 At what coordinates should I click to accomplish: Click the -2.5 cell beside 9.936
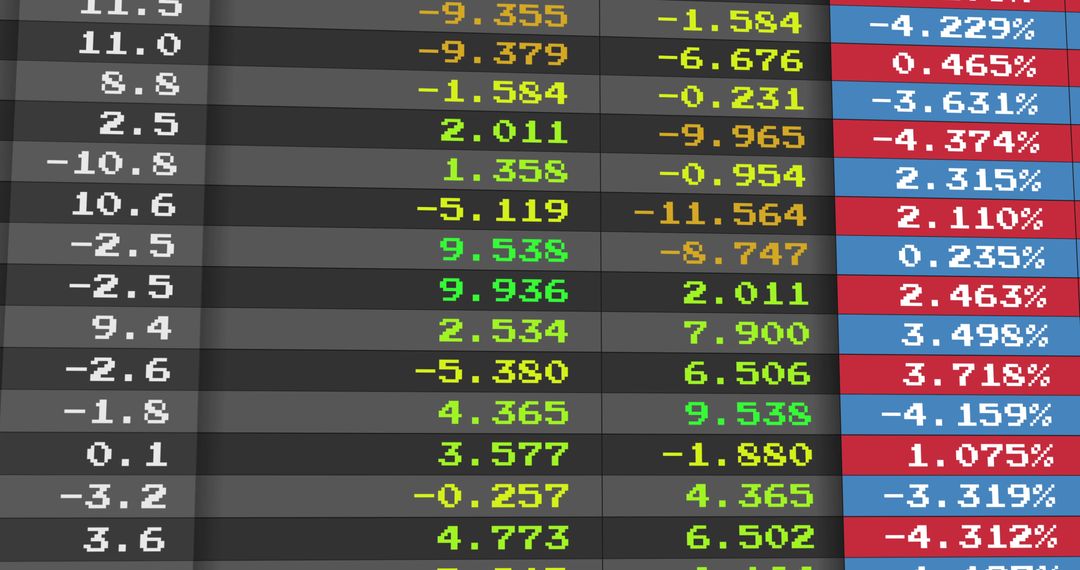point(121,288)
